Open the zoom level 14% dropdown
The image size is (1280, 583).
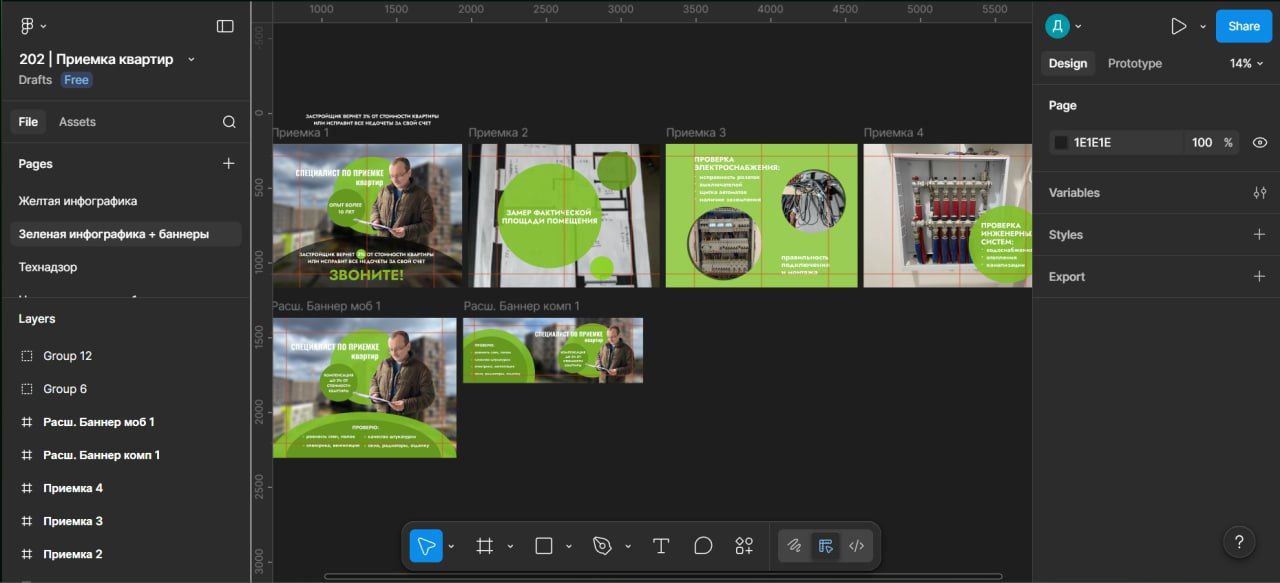tap(1246, 63)
